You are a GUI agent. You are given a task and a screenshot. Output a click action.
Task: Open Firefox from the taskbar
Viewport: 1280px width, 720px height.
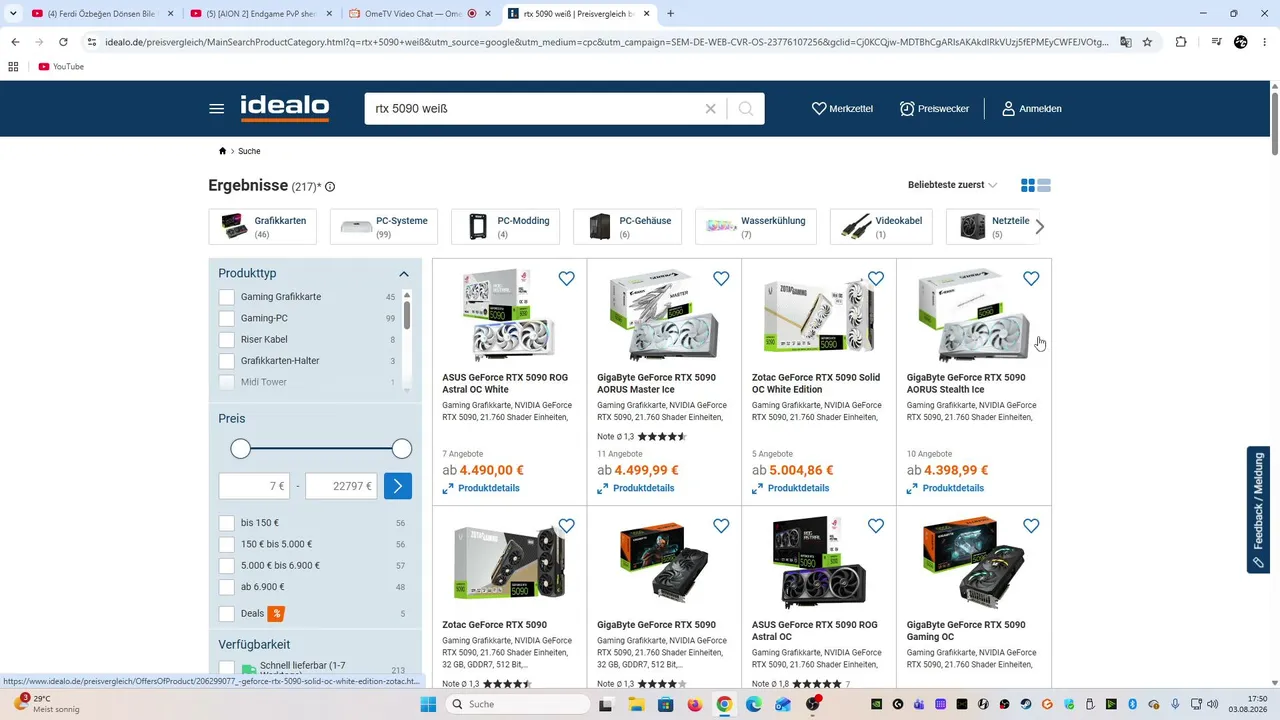(695, 704)
